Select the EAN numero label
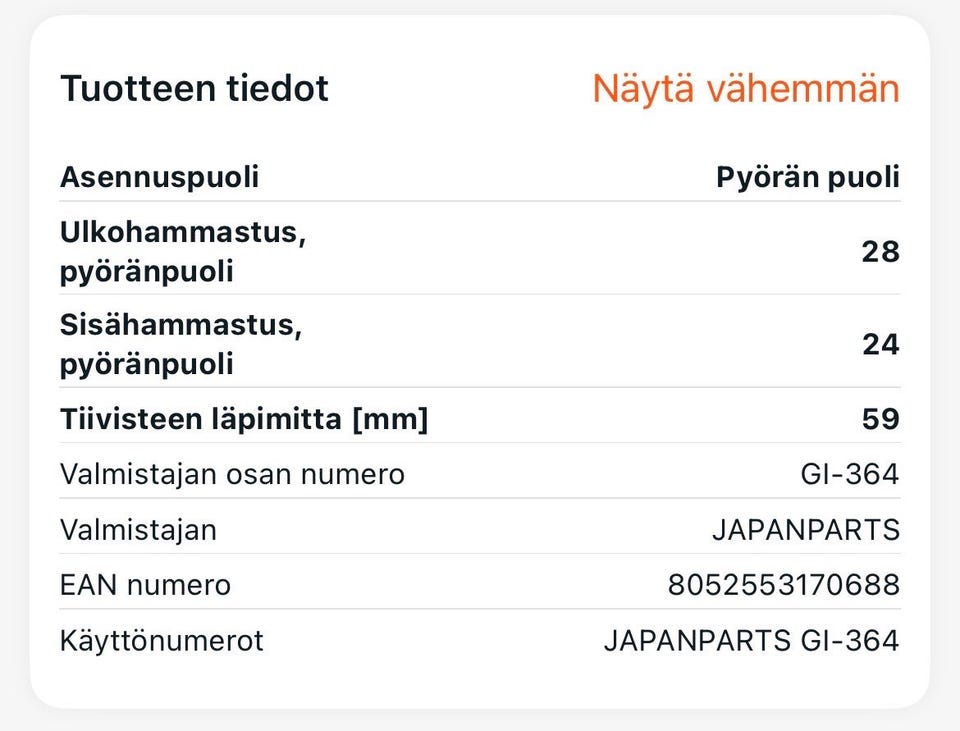Viewport: 960px width, 731px height. click(x=145, y=584)
